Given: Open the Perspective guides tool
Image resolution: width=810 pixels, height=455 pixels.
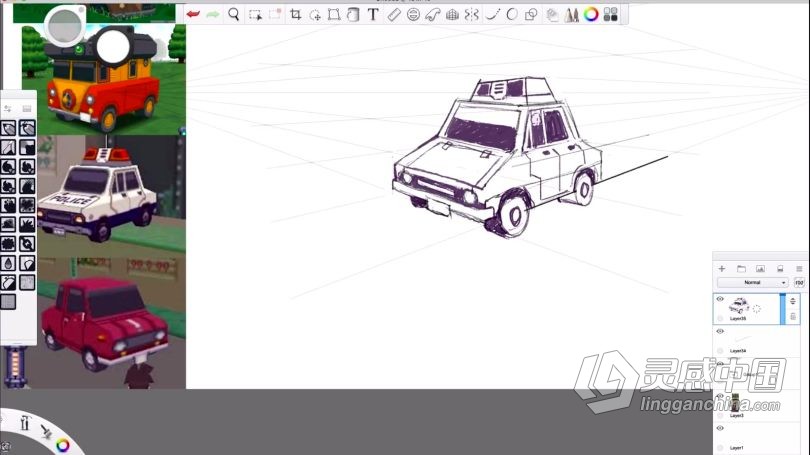Looking at the screenshot, I should coord(452,15).
